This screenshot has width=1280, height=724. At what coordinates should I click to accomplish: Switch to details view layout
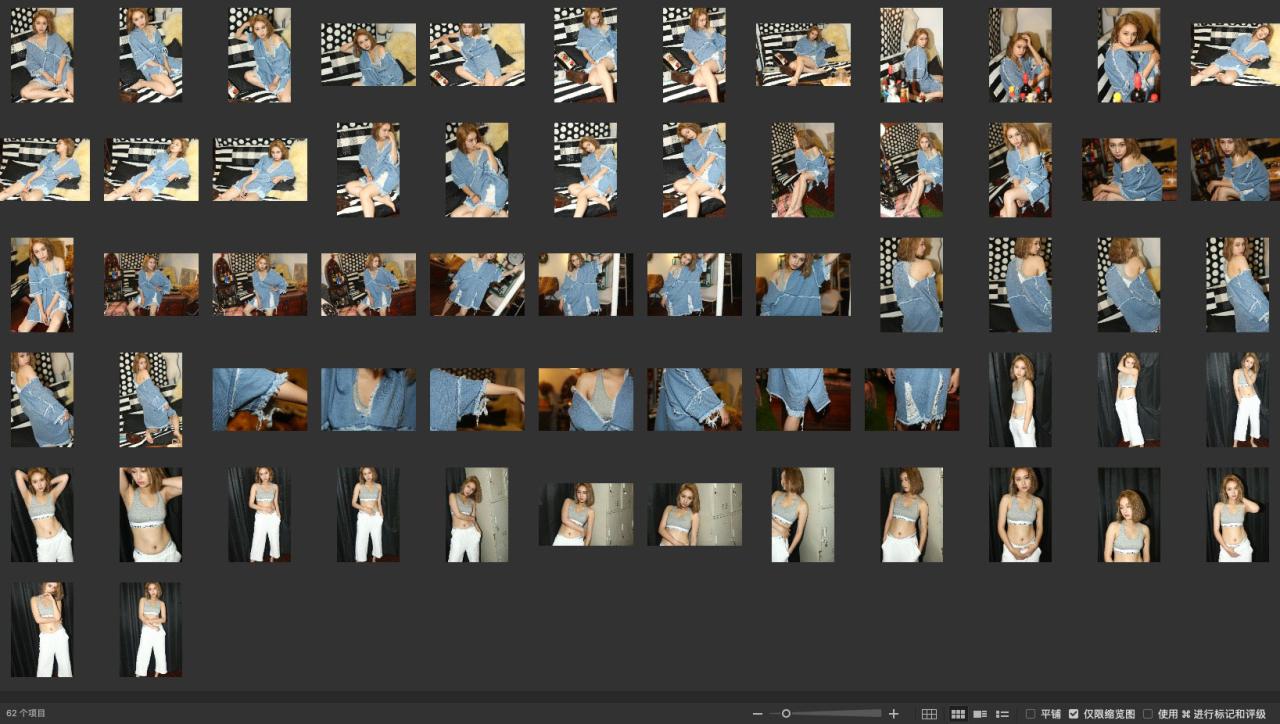[x=980, y=714]
